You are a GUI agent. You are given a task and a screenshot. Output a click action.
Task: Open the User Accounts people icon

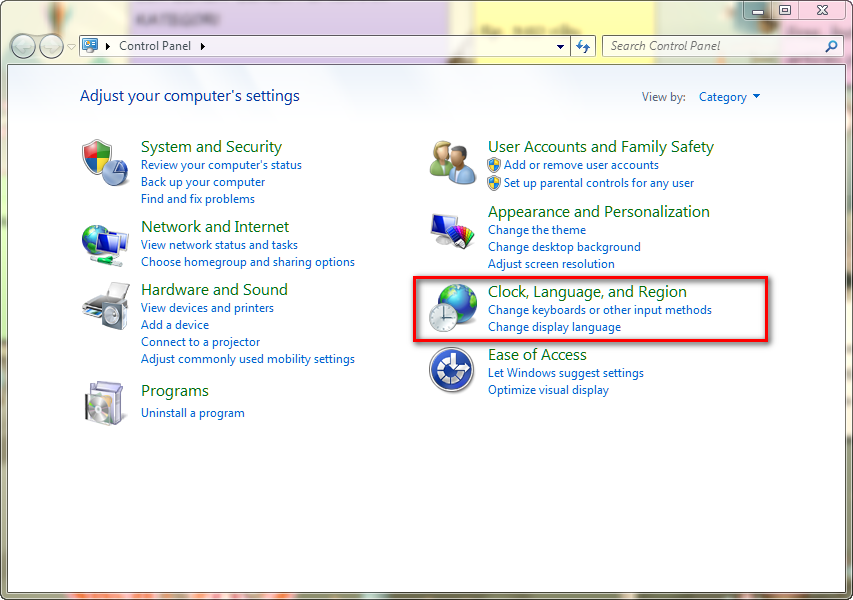[452, 162]
